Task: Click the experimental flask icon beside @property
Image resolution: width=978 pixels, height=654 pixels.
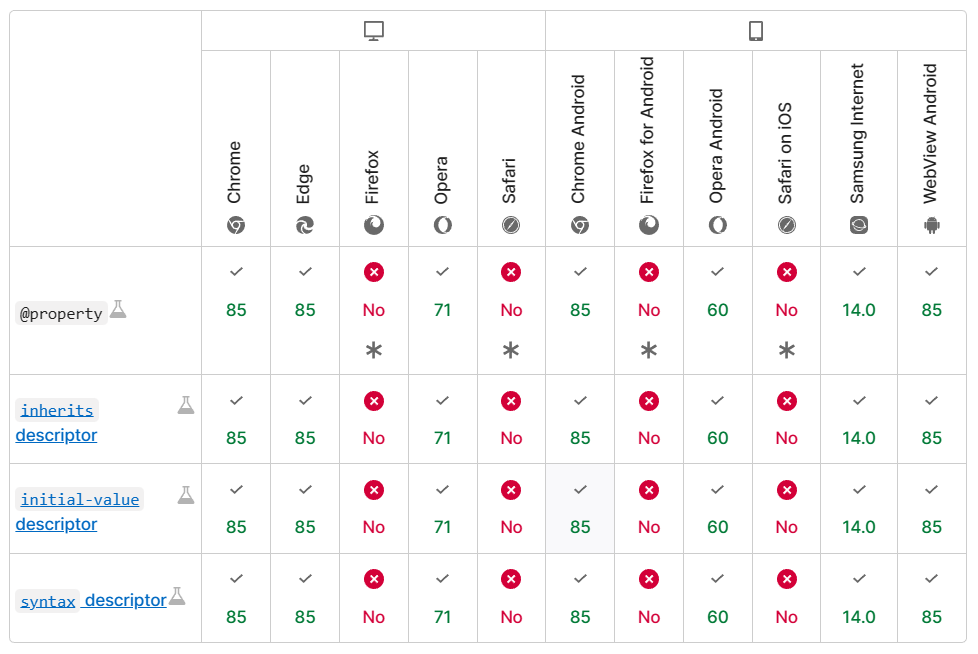Action: 118,309
